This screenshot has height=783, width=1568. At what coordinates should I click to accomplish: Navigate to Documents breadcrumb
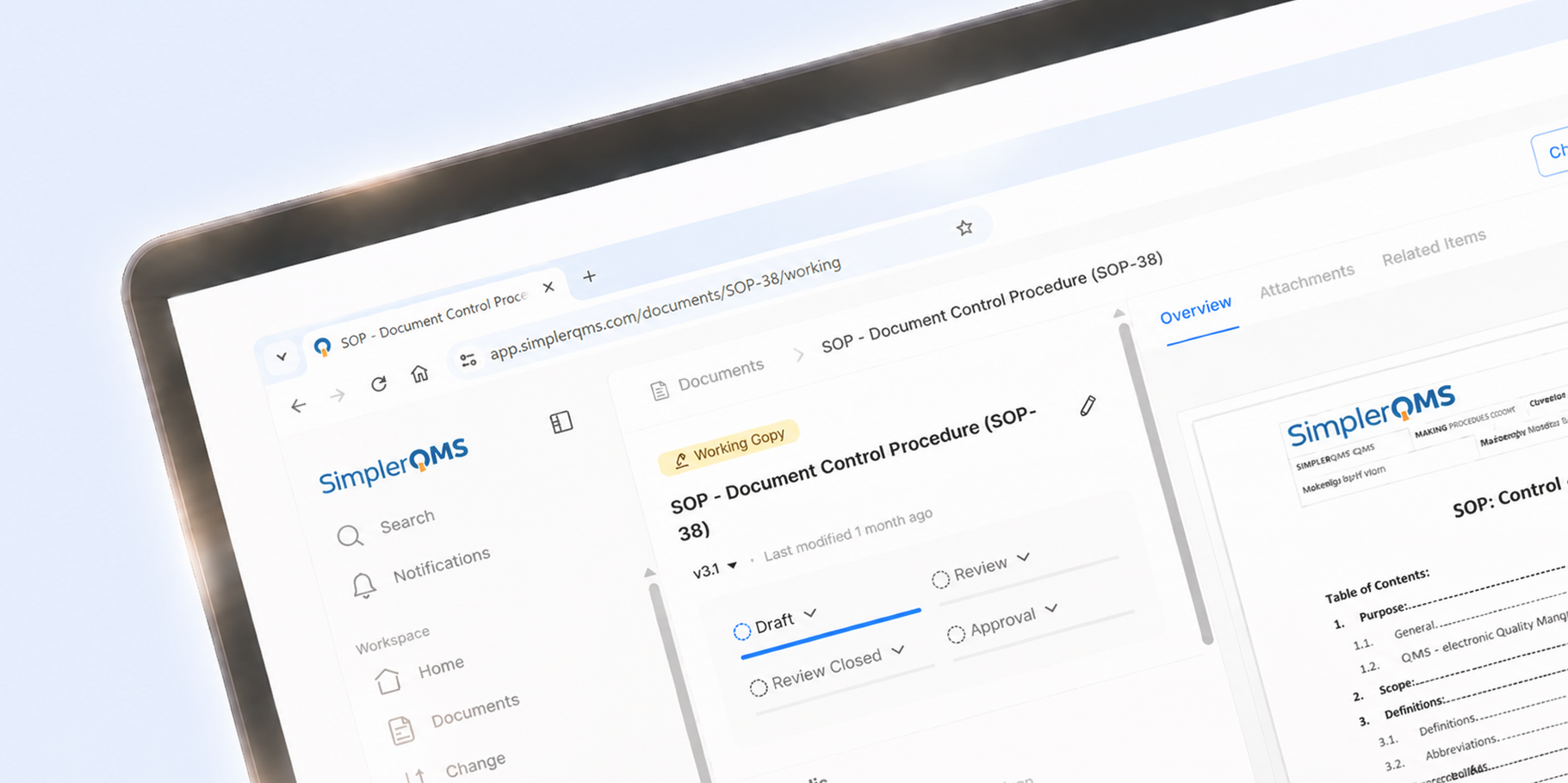[x=721, y=375]
